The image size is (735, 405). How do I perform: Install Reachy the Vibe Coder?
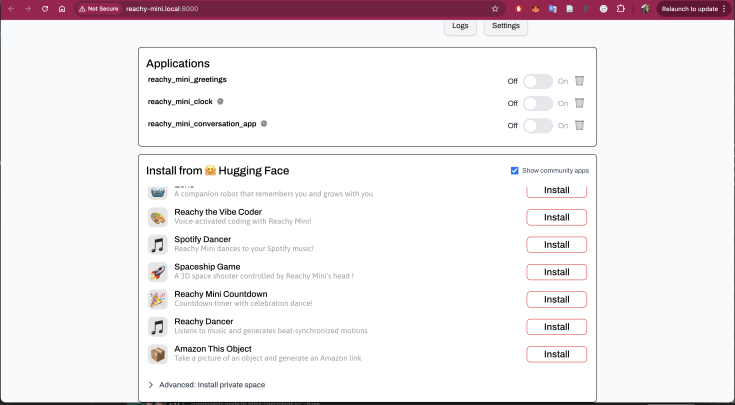(556, 217)
